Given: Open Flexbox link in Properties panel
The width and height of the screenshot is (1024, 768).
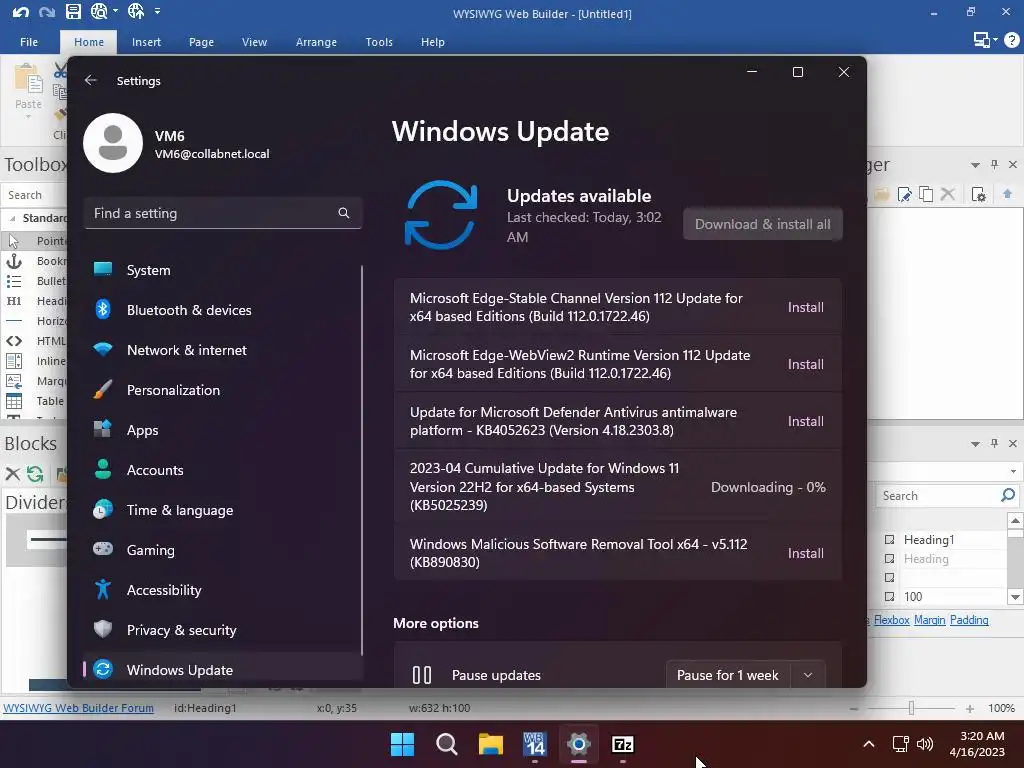Looking at the screenshot, I should click(891, 620).
